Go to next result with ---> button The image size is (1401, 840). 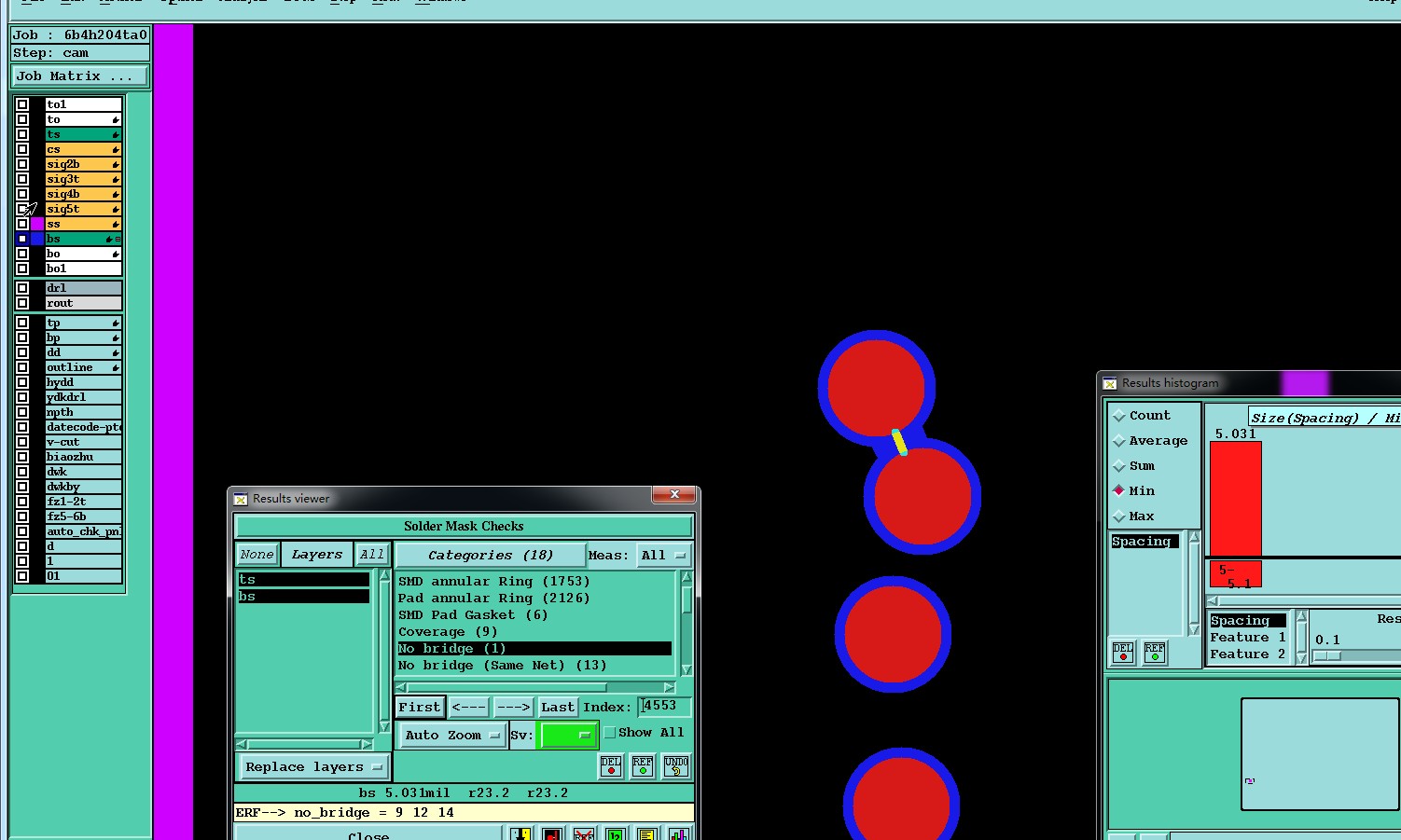pos(513,707)
